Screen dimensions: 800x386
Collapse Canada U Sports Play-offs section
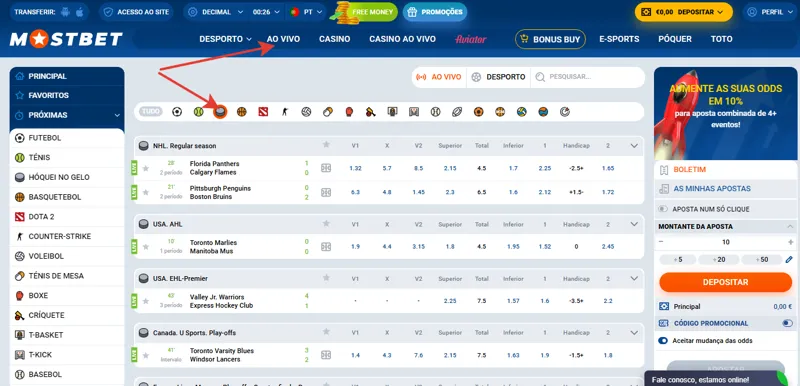[634, 332]
